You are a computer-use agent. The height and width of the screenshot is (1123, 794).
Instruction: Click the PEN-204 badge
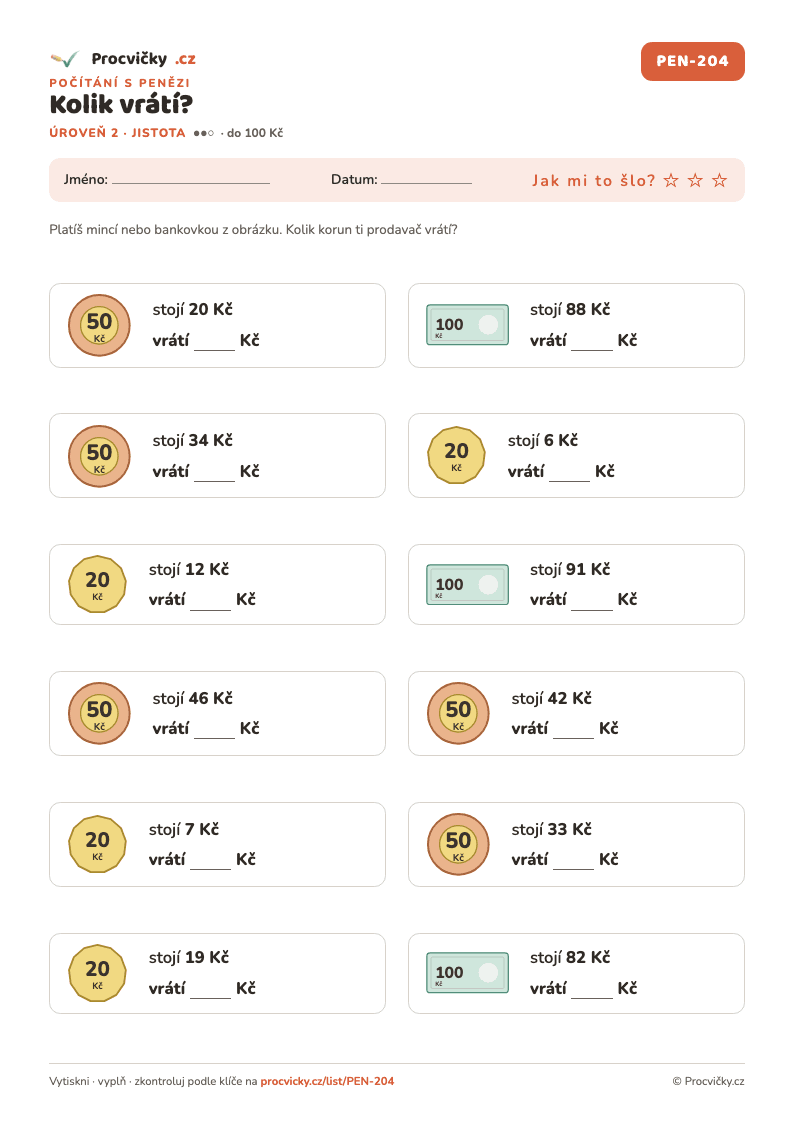click(x=692, y=62)
